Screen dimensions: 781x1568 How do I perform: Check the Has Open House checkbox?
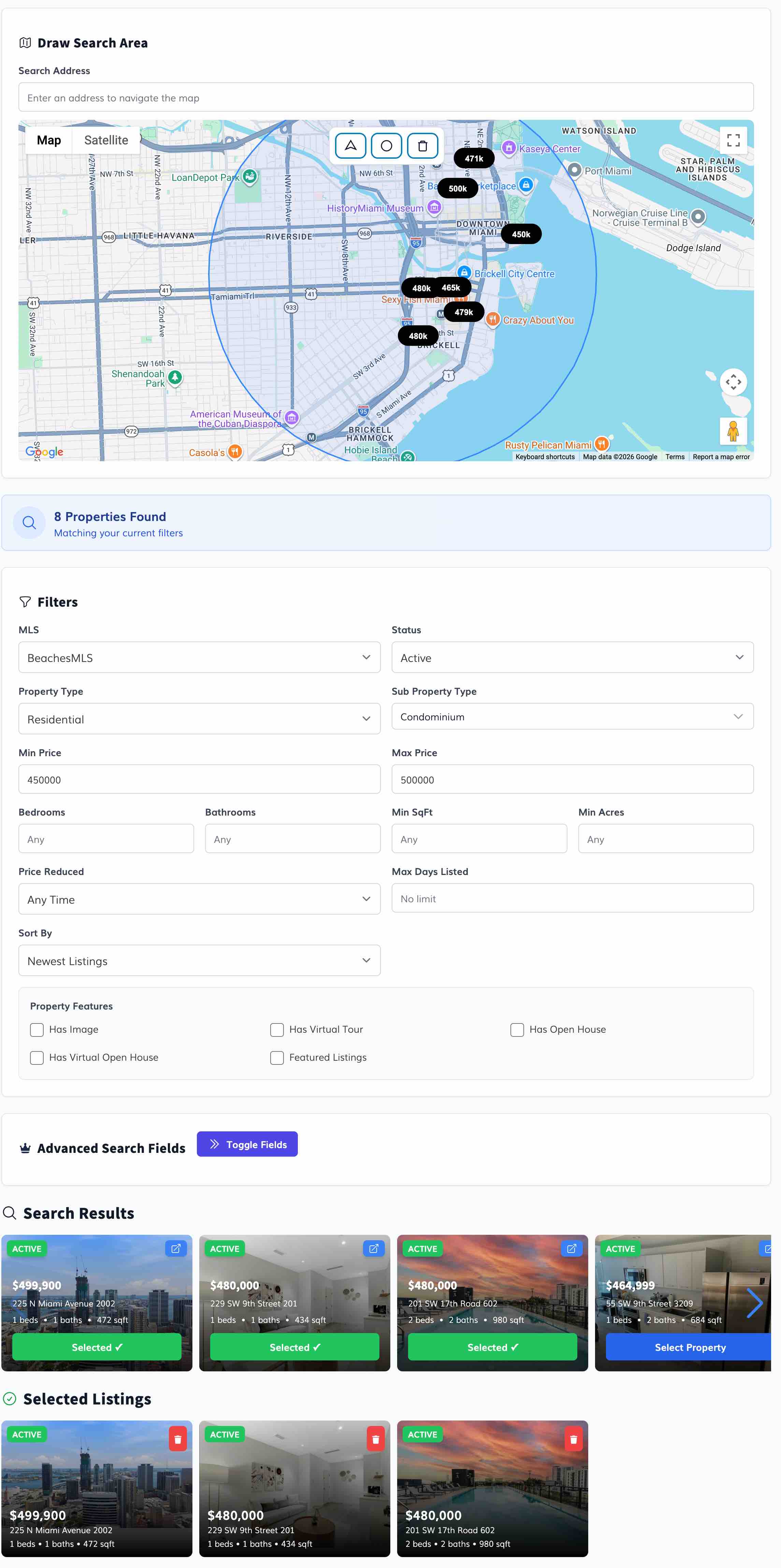pyautogui.click(x=517, y=1029)
